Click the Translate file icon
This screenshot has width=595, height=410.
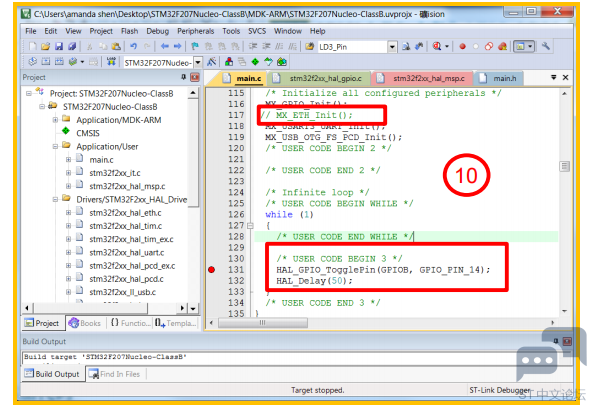33,62
